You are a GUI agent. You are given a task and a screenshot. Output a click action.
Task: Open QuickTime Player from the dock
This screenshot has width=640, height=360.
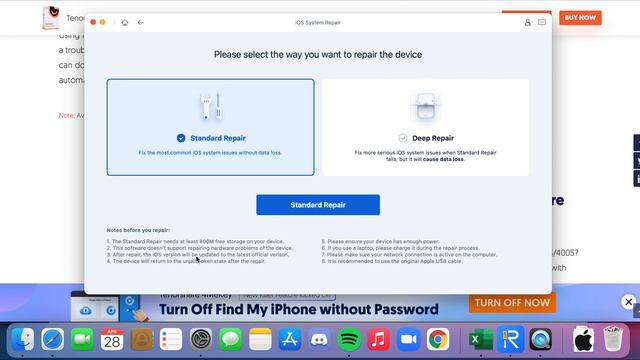[x=541, y=339]
